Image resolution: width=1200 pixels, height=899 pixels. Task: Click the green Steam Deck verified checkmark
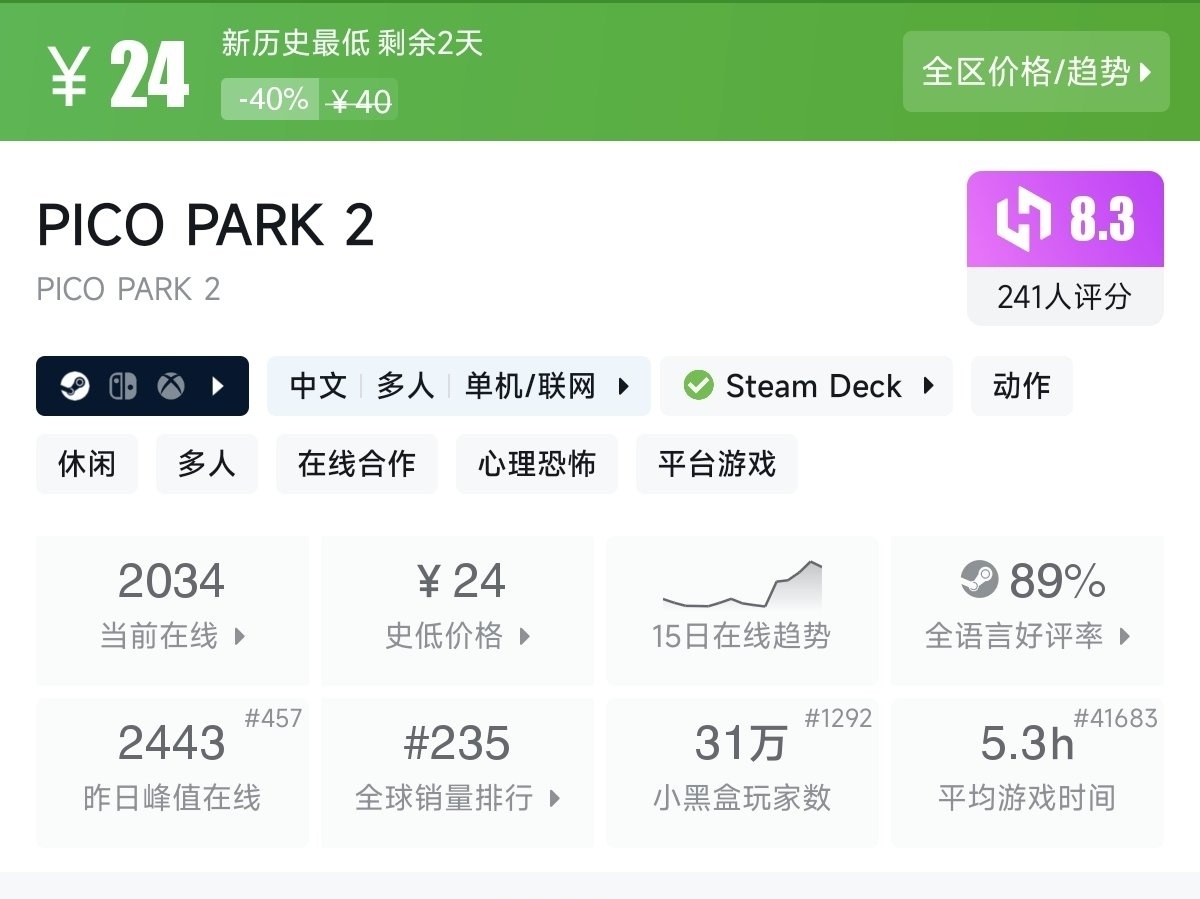click(698, 386)
